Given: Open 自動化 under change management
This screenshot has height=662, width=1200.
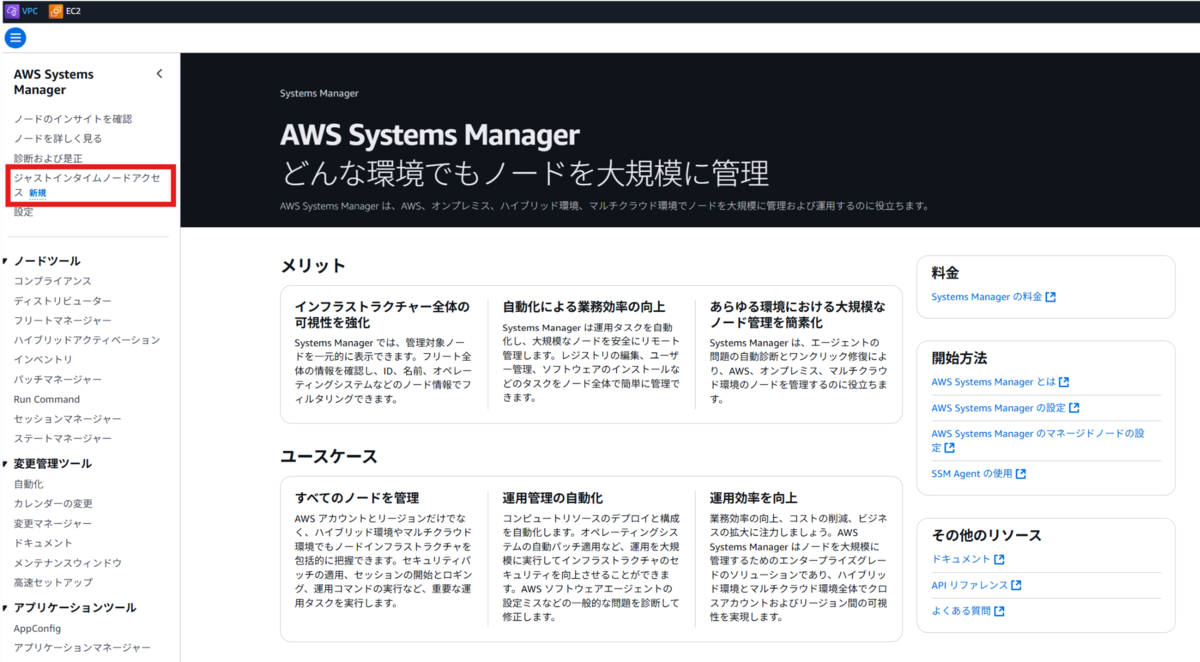Looking at the screenshot, I should tap(29, 484).
